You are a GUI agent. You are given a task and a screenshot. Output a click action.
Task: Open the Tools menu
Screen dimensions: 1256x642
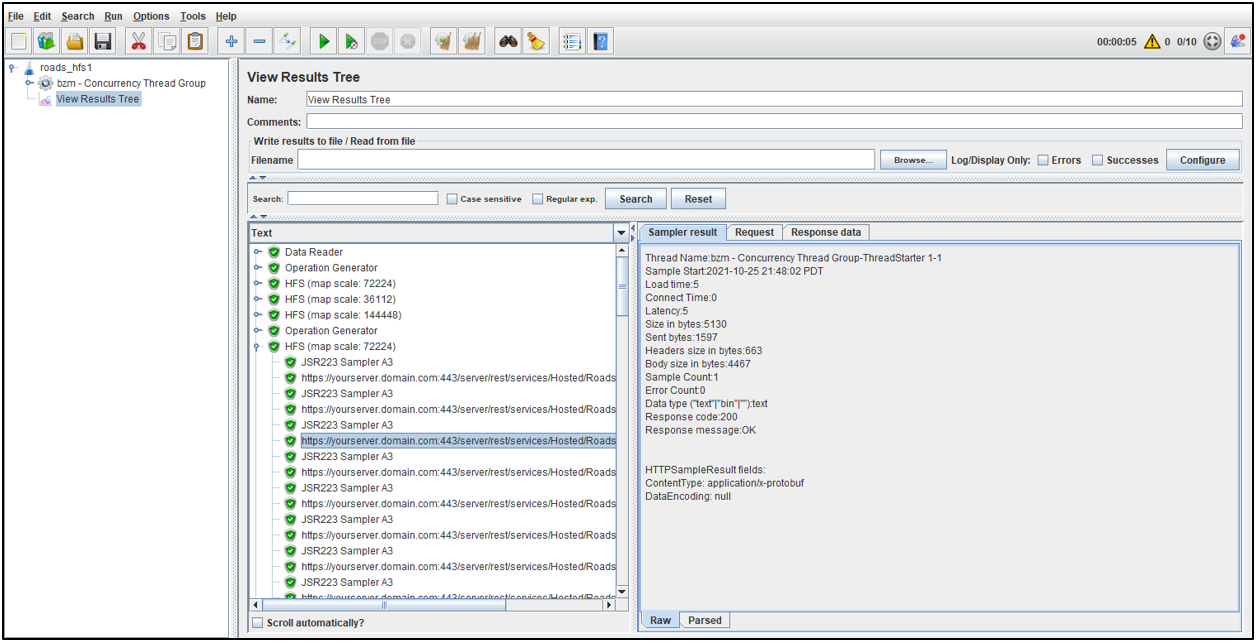pos(192,16)
